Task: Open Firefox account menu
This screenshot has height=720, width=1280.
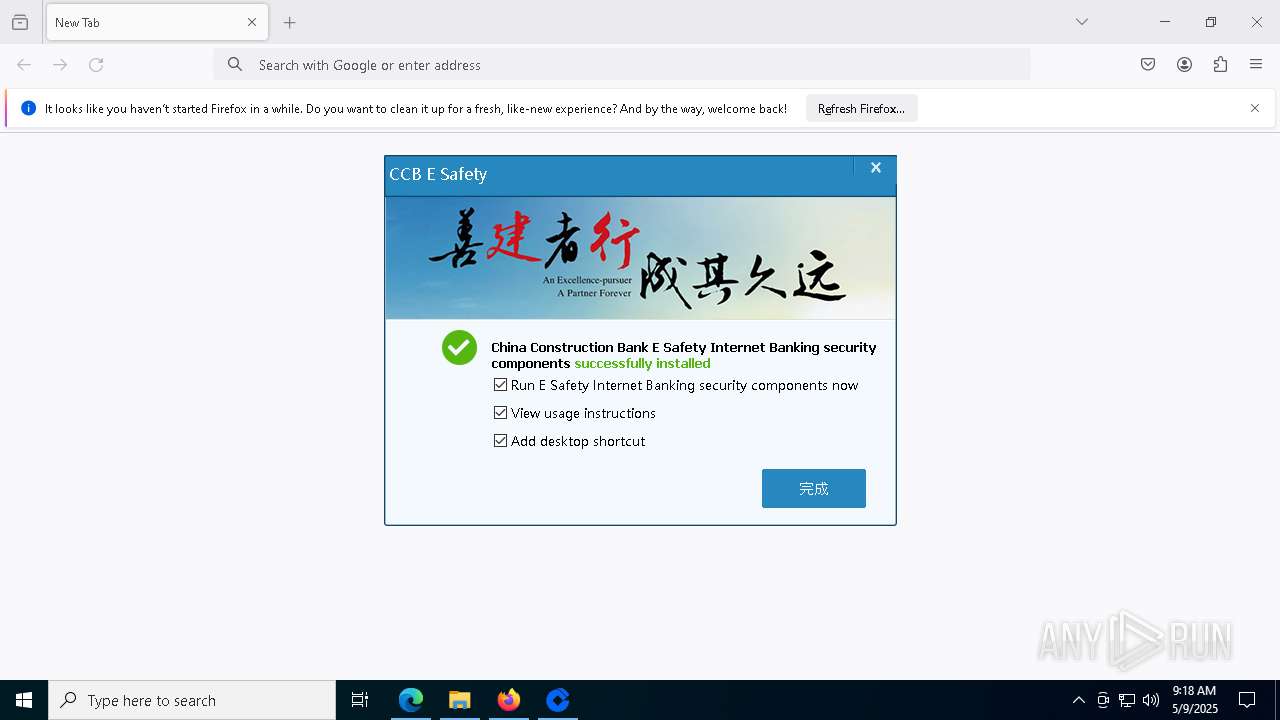Action: point(1184,65)
